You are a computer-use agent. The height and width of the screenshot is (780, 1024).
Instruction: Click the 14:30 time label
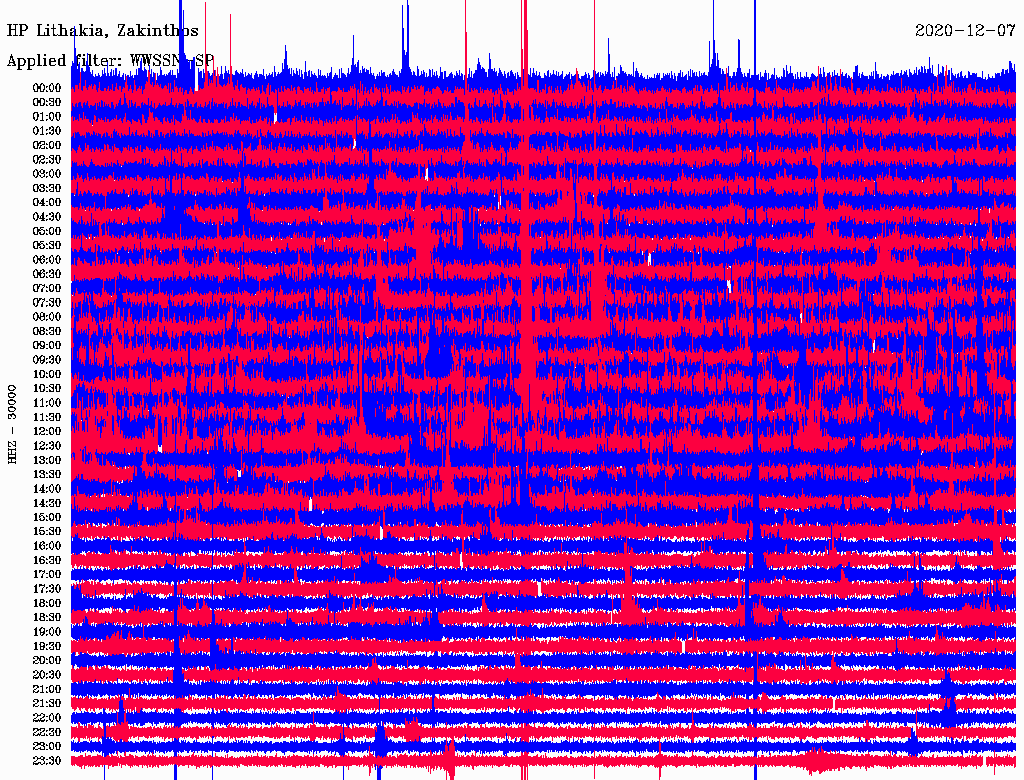[47, 504]
